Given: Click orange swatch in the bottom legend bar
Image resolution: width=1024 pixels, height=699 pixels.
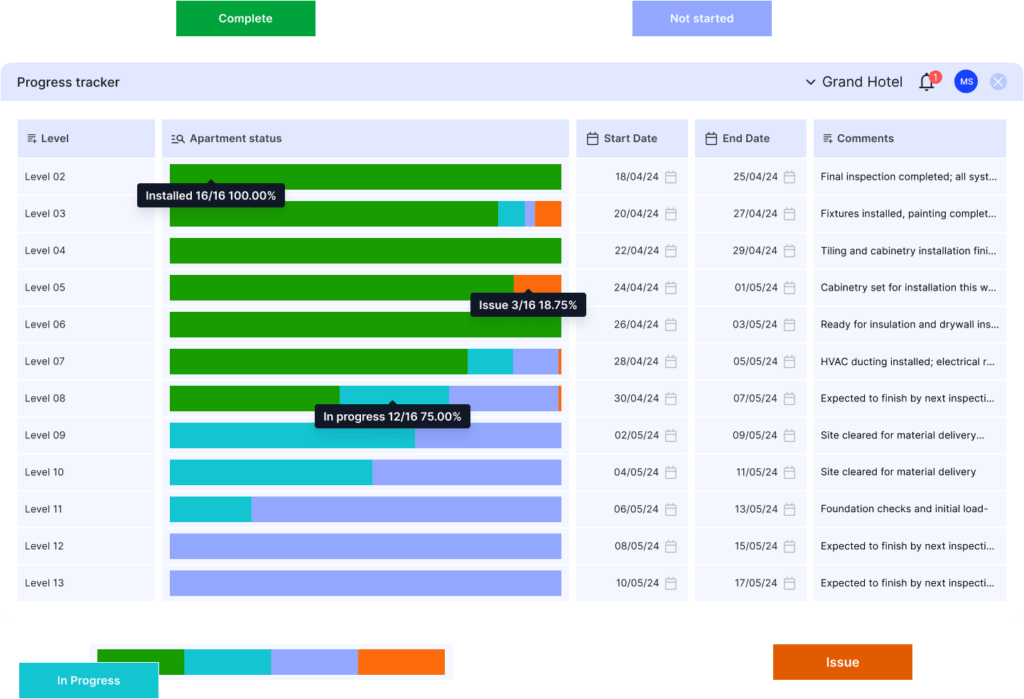Looking at the screenshot, I should pyautogui.click(x=401, y=662).
